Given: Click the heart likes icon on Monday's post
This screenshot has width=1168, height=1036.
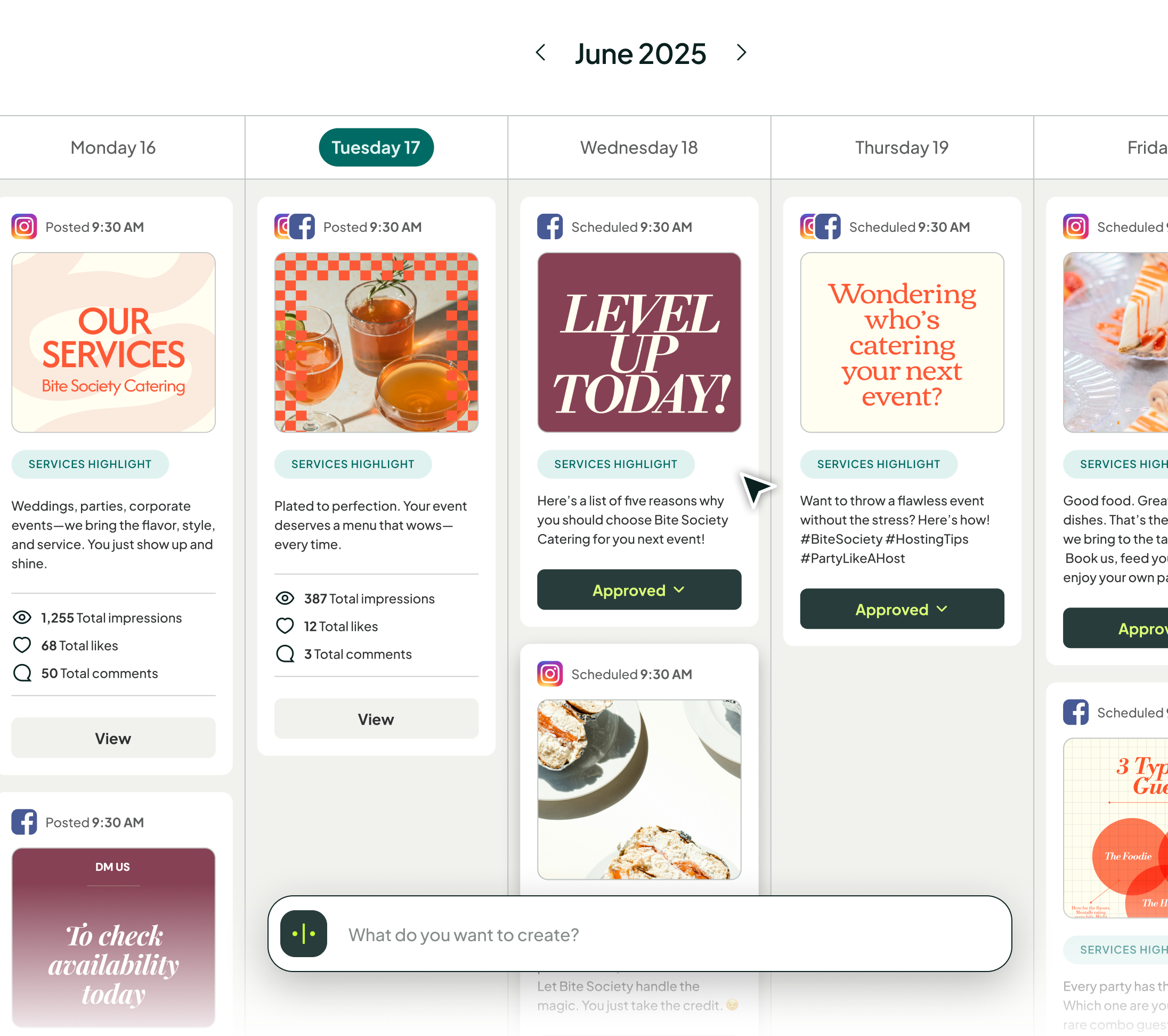Looking at the screenshot, I should click(22, 645).
